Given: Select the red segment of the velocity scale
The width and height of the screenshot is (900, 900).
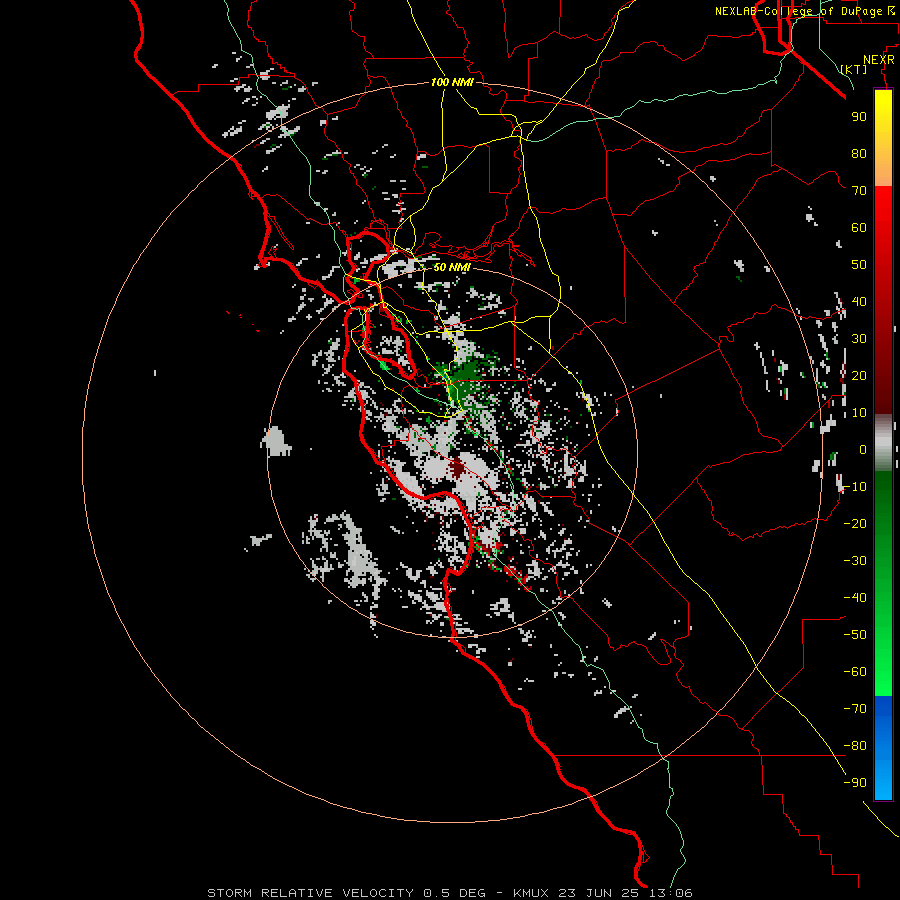Looking at the screenshot, I should pos(883,300).
